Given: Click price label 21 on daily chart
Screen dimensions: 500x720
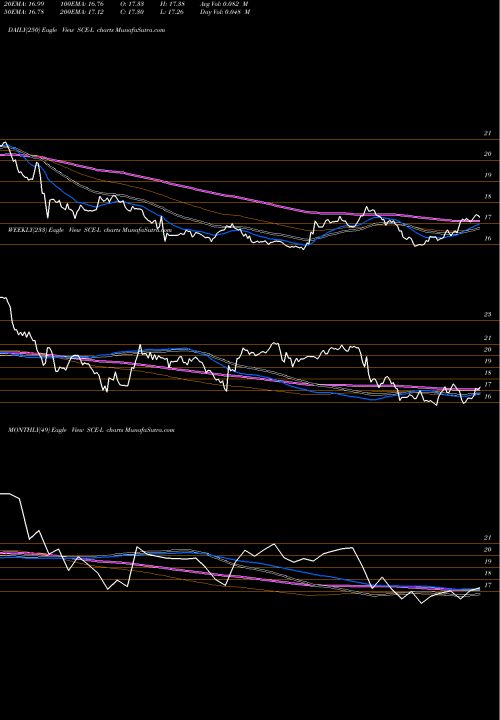Looking at the screenshot, I should click(488, 133).
